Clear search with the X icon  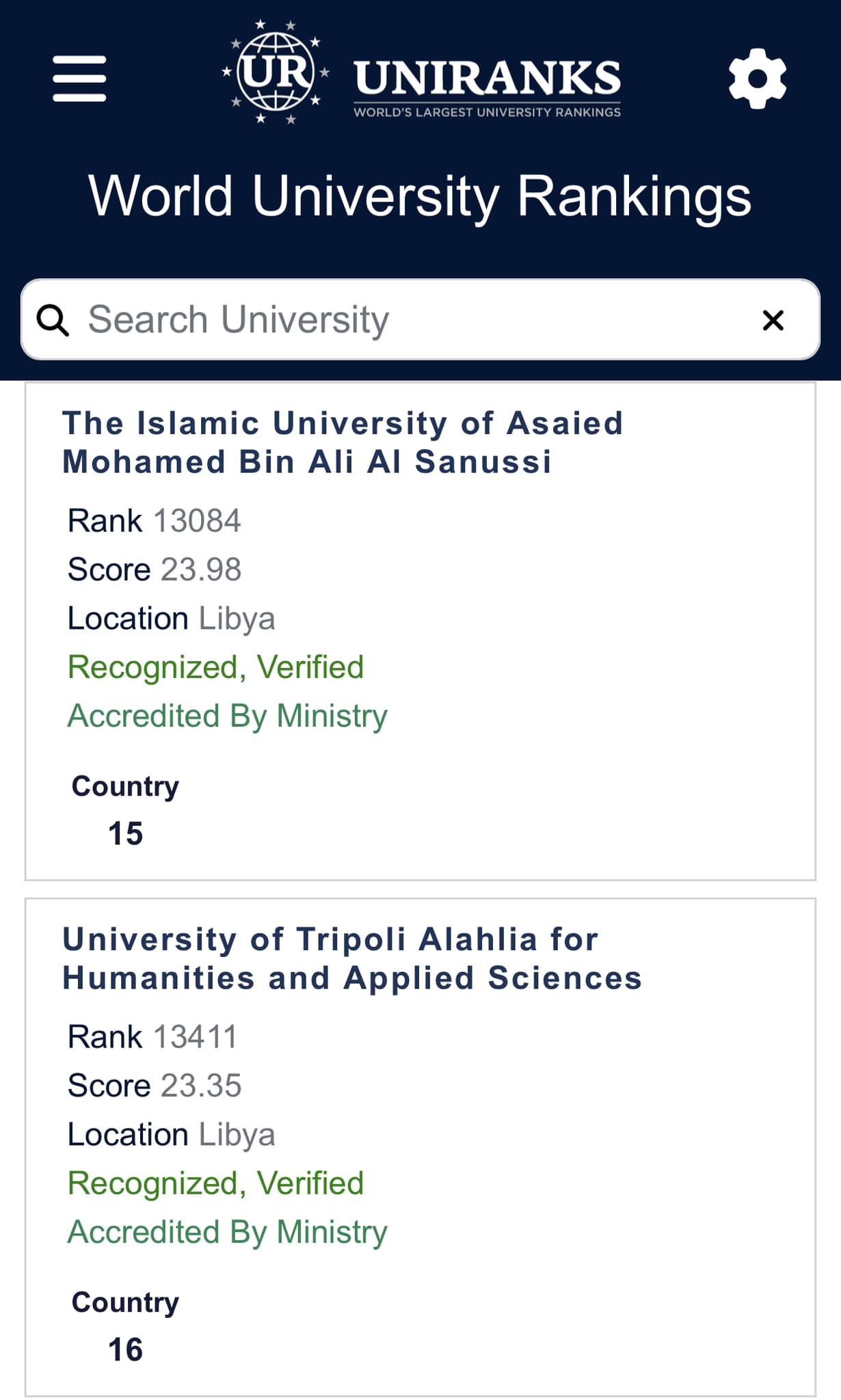tap(773, 320)
